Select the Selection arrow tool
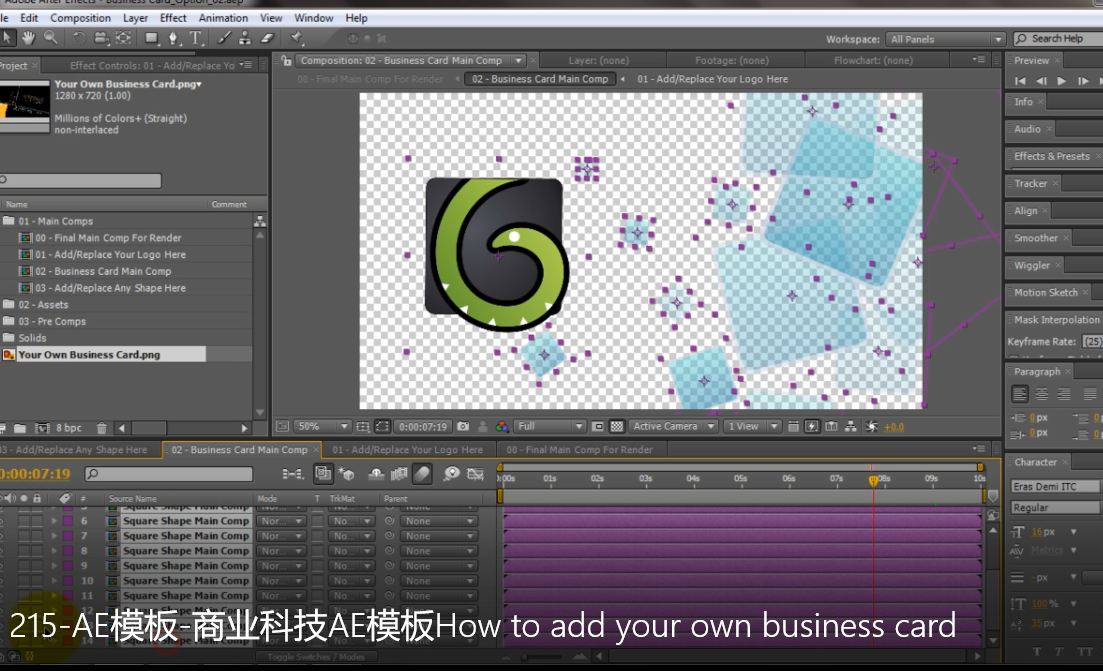 point(8,37)
